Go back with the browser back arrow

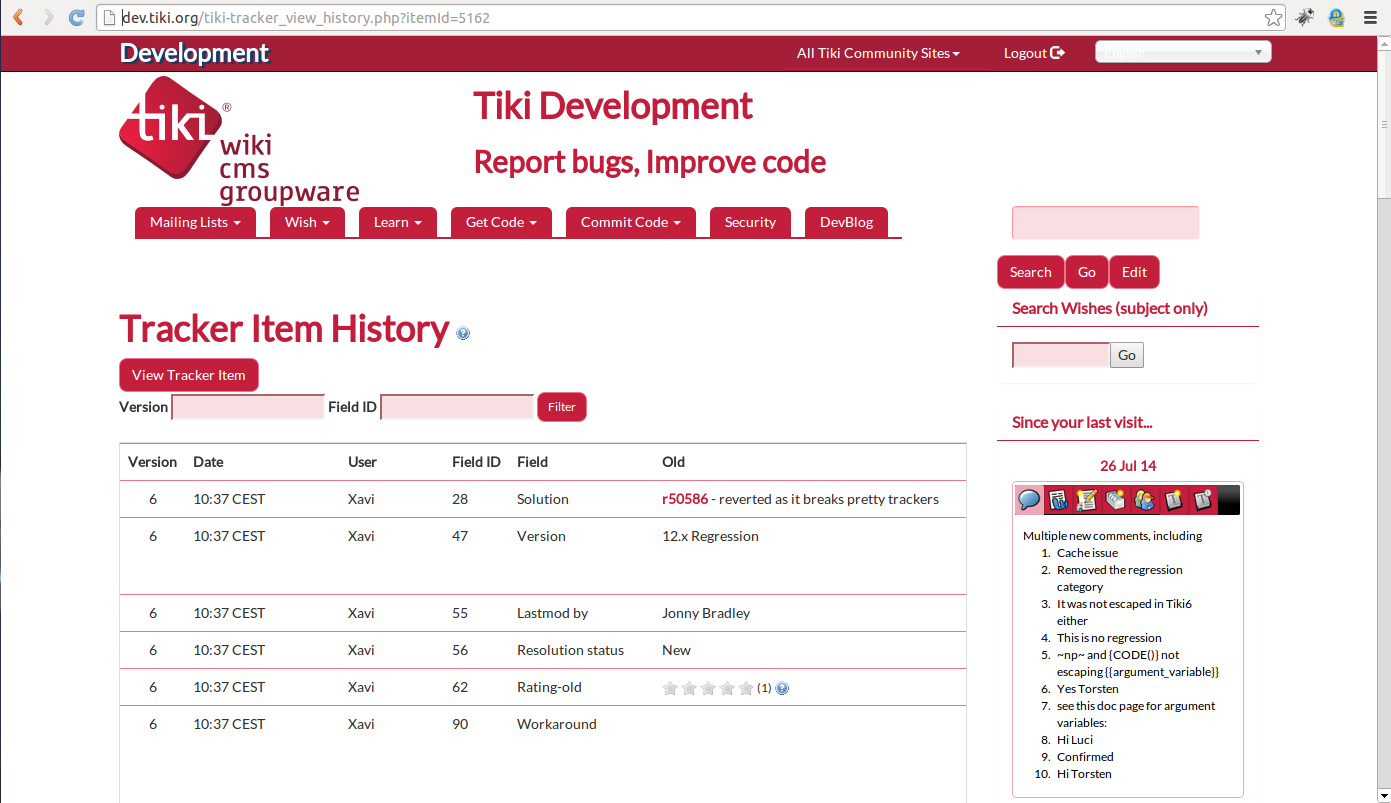18,17
